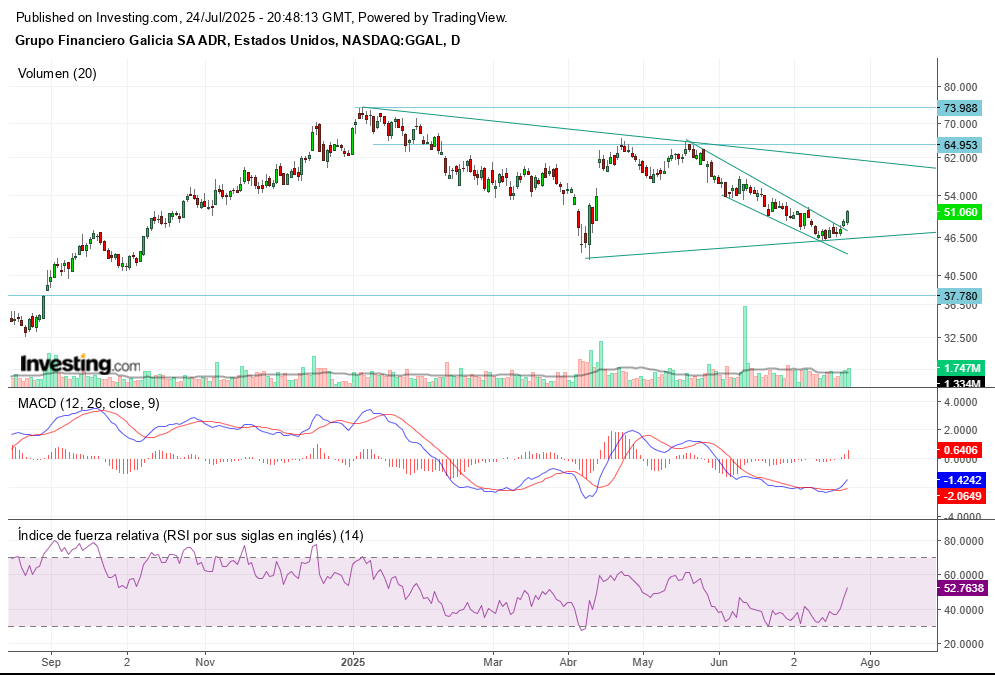Click the Ago label on time axis

(870, 662)
